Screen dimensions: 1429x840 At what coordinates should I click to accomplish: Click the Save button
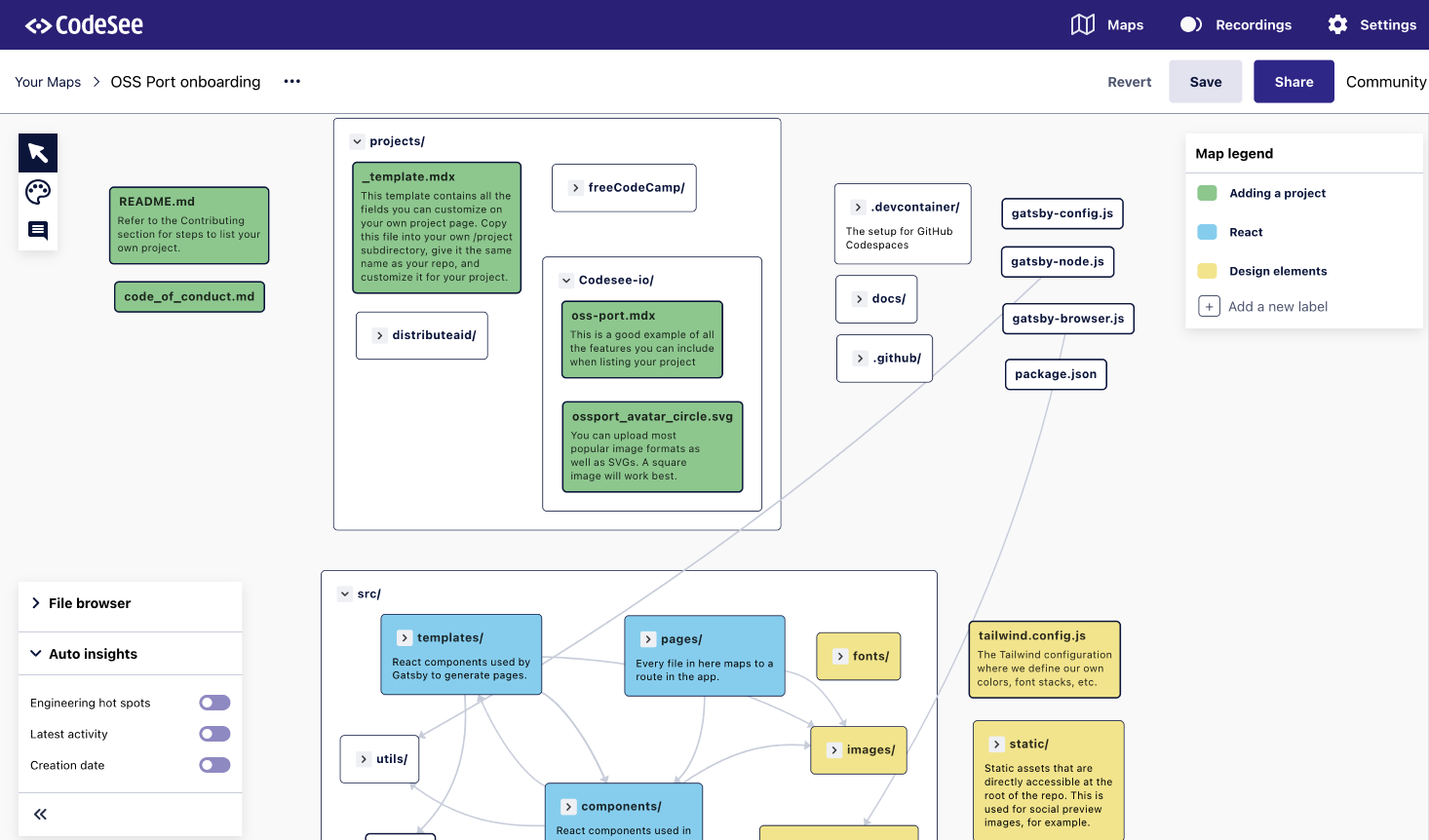point(1205,82)
